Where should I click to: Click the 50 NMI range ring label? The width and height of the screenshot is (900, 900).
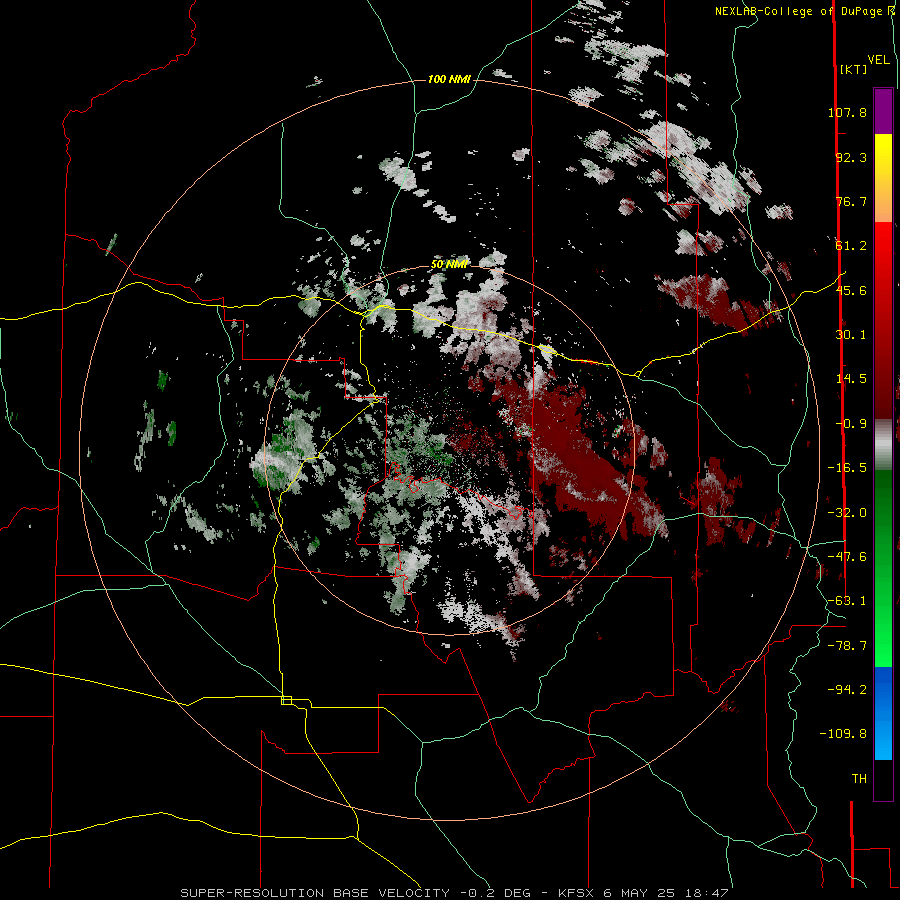[449, 264]
